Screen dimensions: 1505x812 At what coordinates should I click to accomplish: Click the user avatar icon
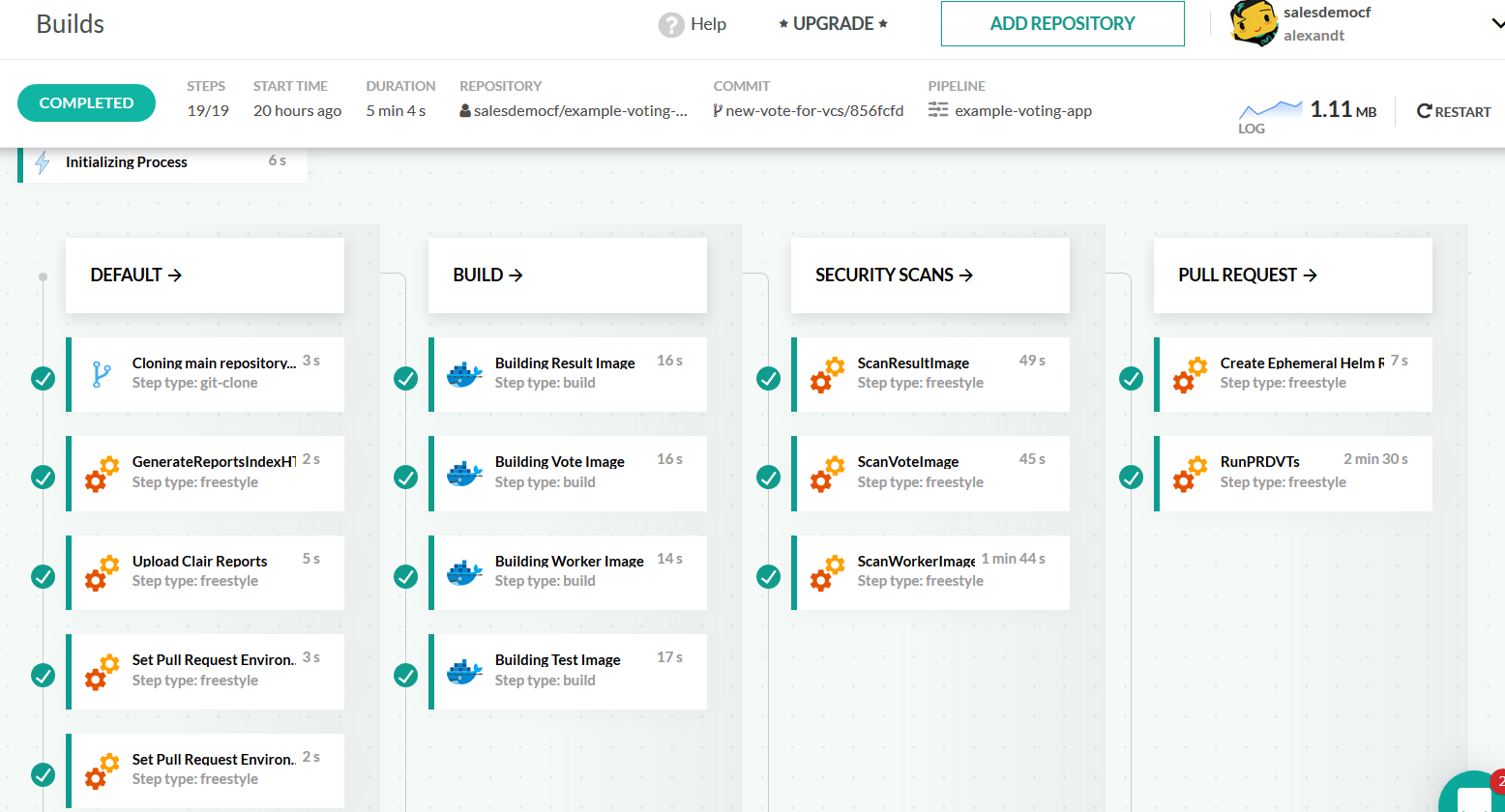coord(1253,24)
